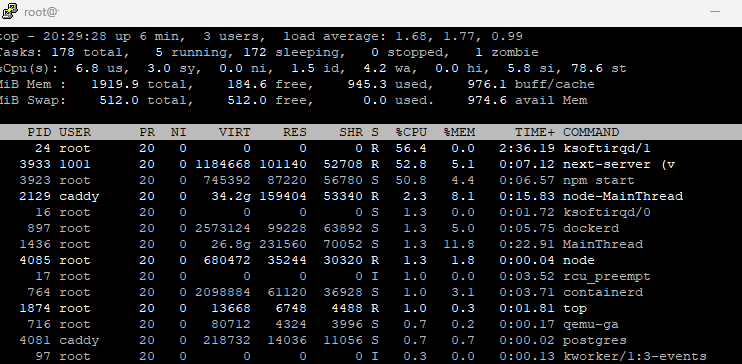Select the rcu_preempt process name
The height and width of the screenshot is (364, 742).
[x=607, y=276]
